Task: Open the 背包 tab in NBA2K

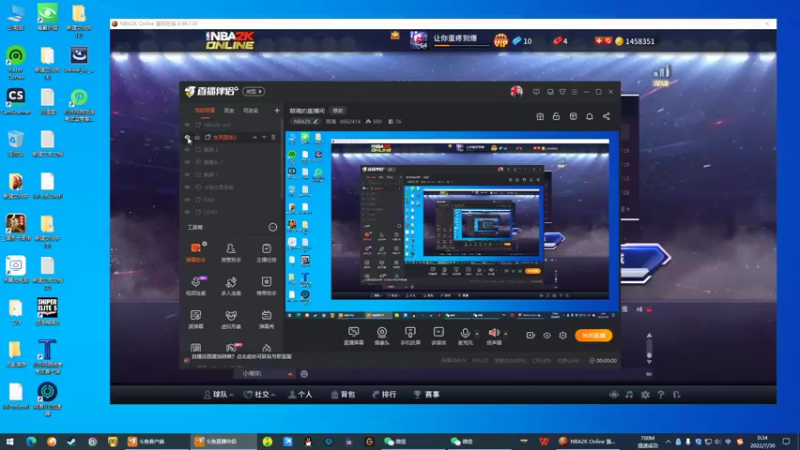Action: point(343,394)
